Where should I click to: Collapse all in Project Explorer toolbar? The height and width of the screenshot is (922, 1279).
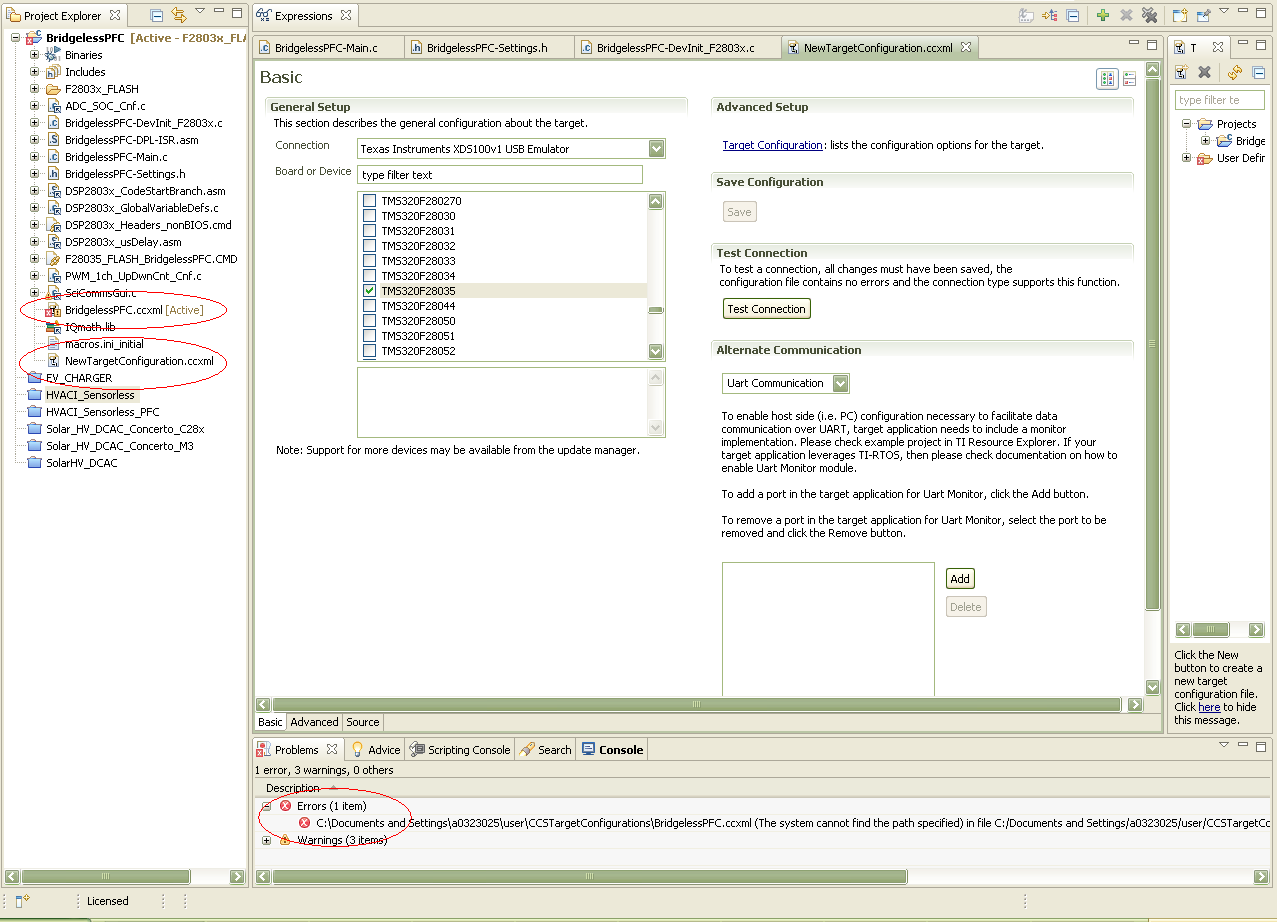[x=157, y=15]
